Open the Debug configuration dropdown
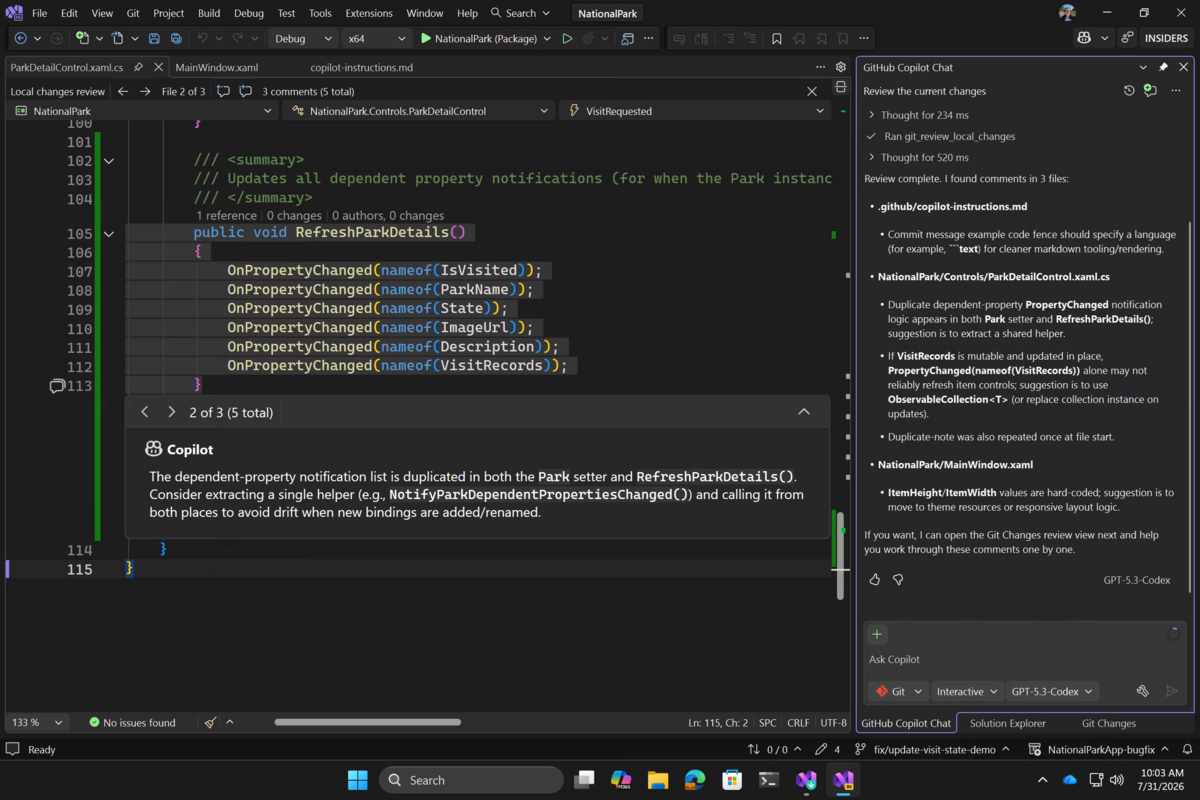Viewport: 1200px width, 800px height. click(x=304, y=38)
